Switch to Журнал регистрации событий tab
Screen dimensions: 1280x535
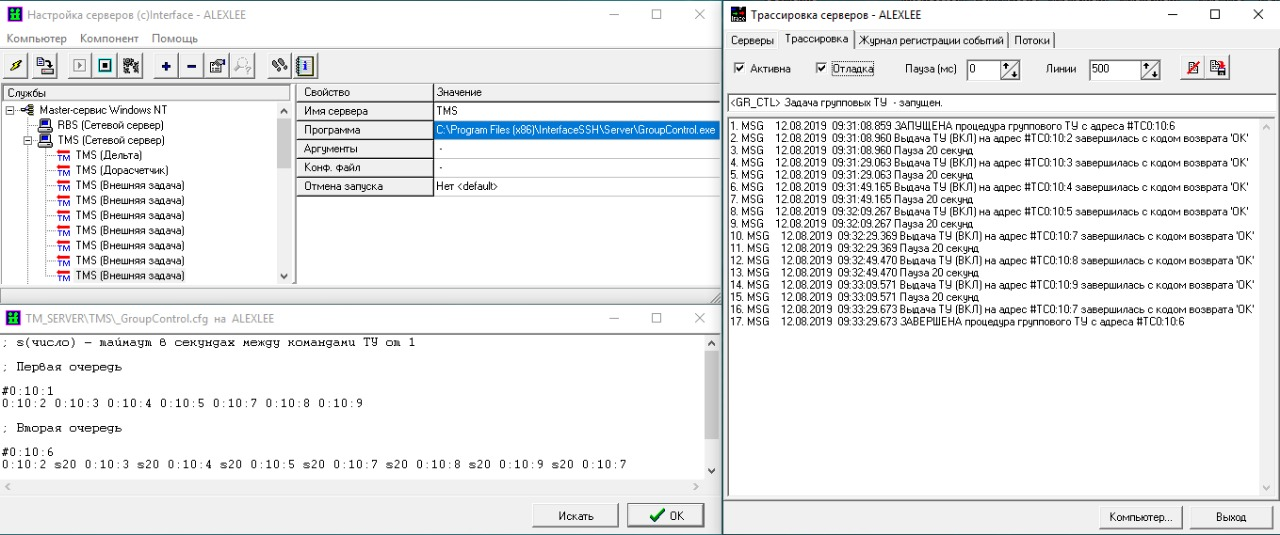coord(931,40)
